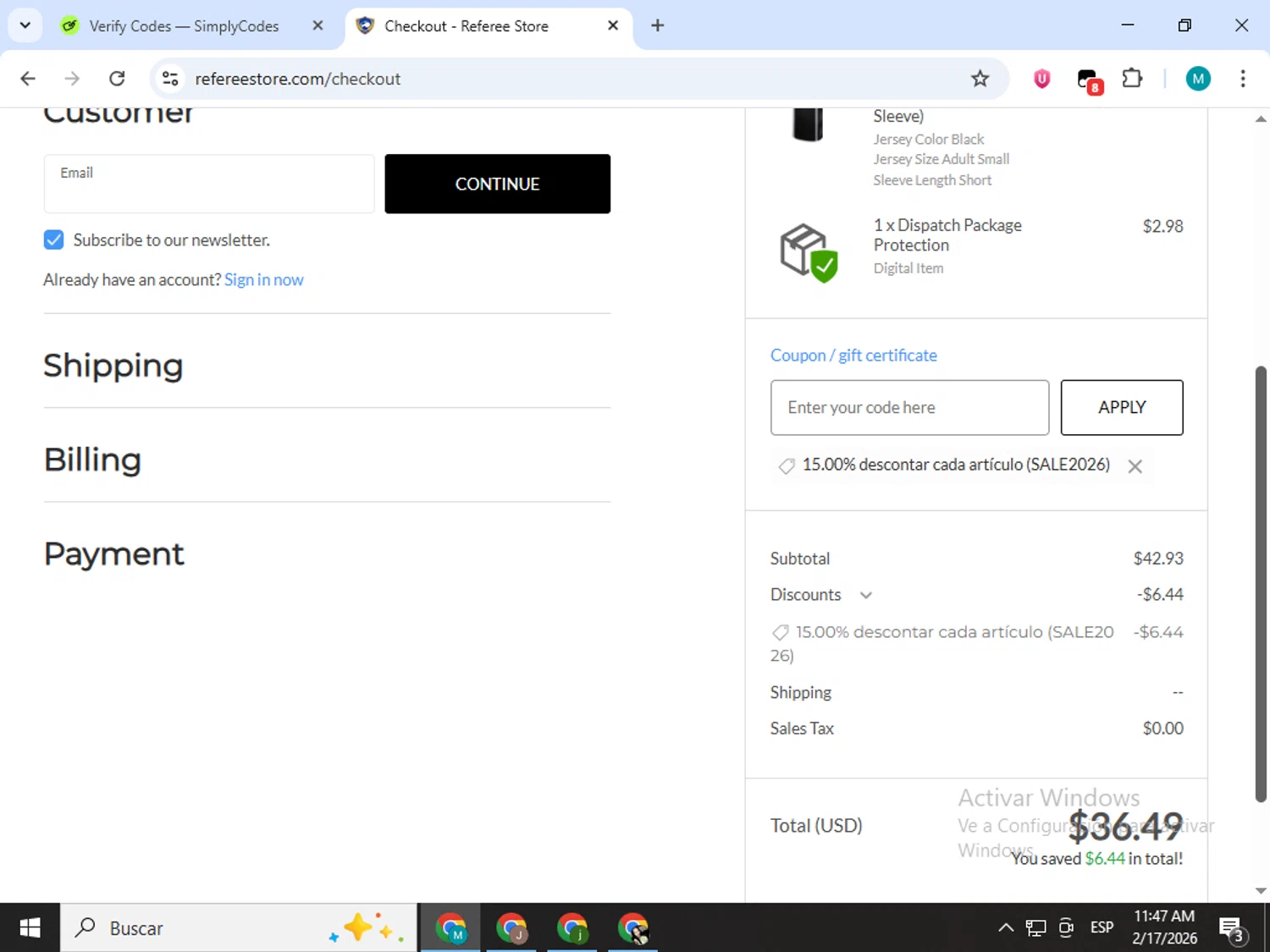Viewport: 1270px width, 952px height.
Task: View site information icon in address bar
Action: [x=170, y=79]
